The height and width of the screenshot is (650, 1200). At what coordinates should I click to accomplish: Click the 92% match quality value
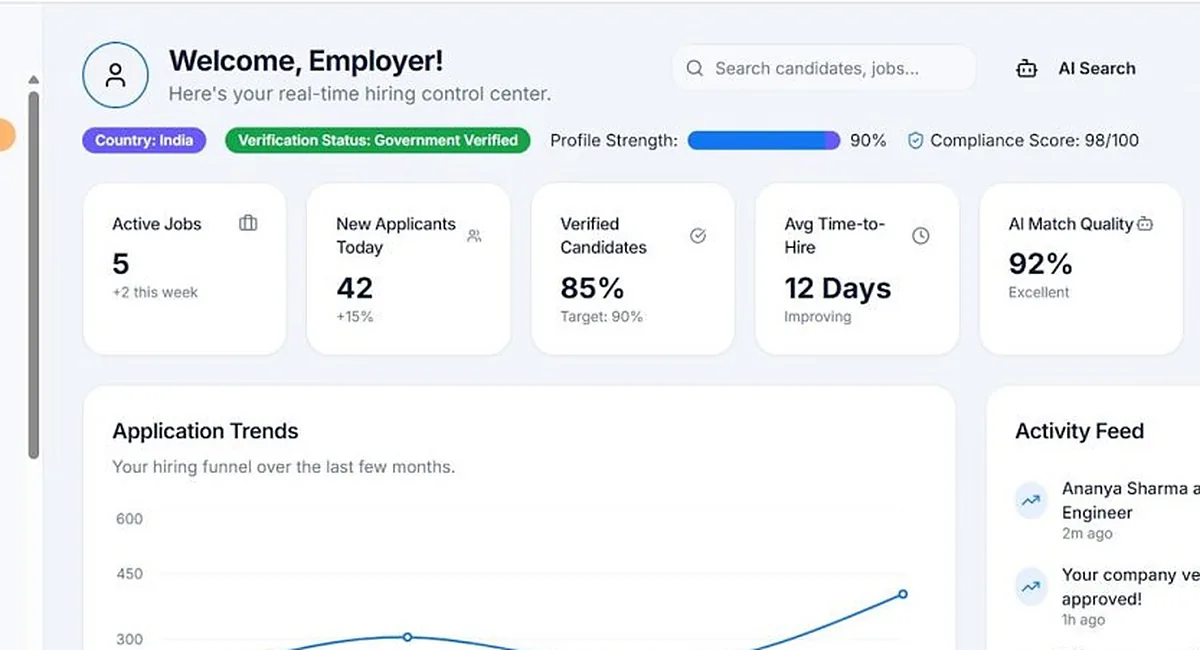(x=1040, y=264)
